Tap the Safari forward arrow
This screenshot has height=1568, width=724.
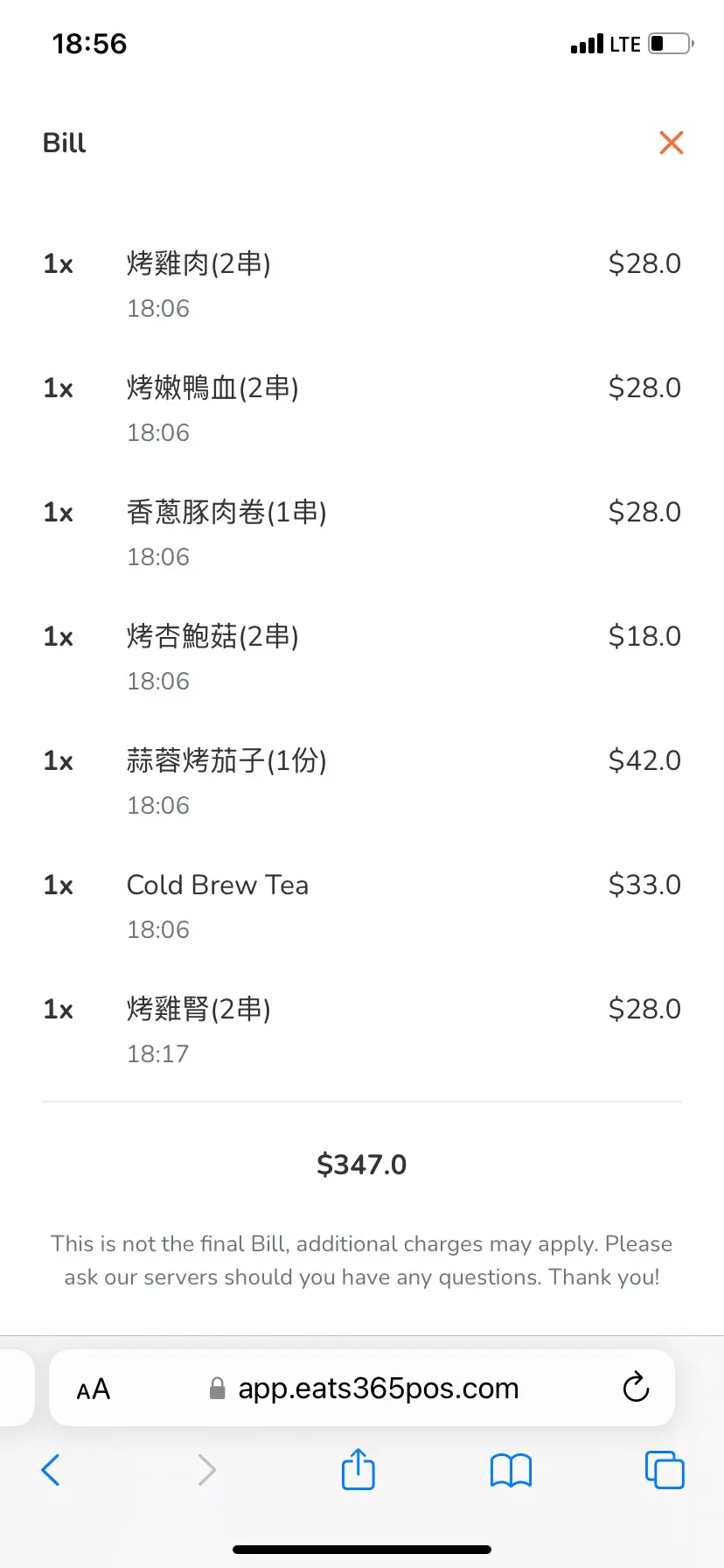(206, 1470)
